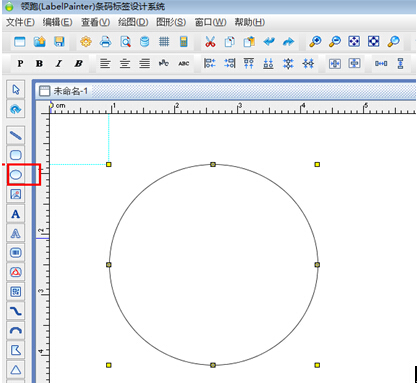Select the red triangle shape tool
The width and height of the screenshot is (417, 383).
coord(16,272)
